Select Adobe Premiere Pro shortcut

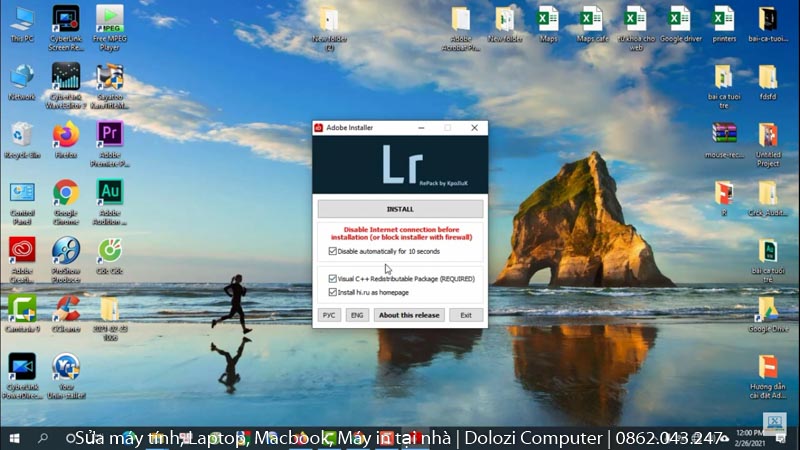110,144
